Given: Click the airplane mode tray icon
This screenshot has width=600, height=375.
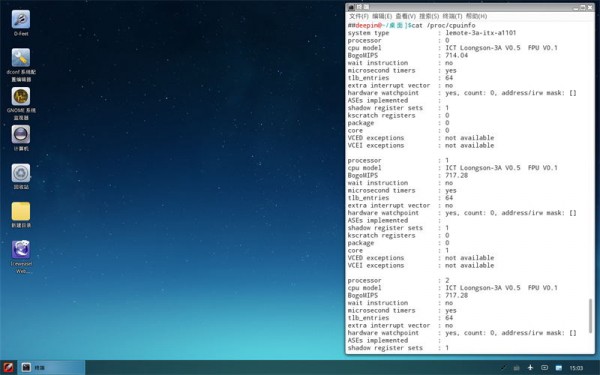Looking at the screenshot, I should coord(530,368).
